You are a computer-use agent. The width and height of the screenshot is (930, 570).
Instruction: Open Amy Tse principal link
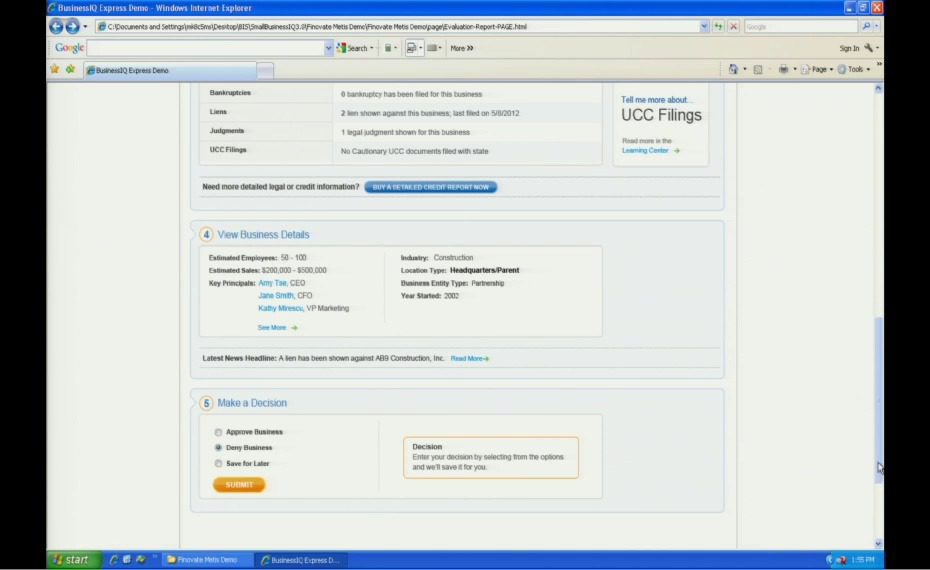tap(272, 283)
